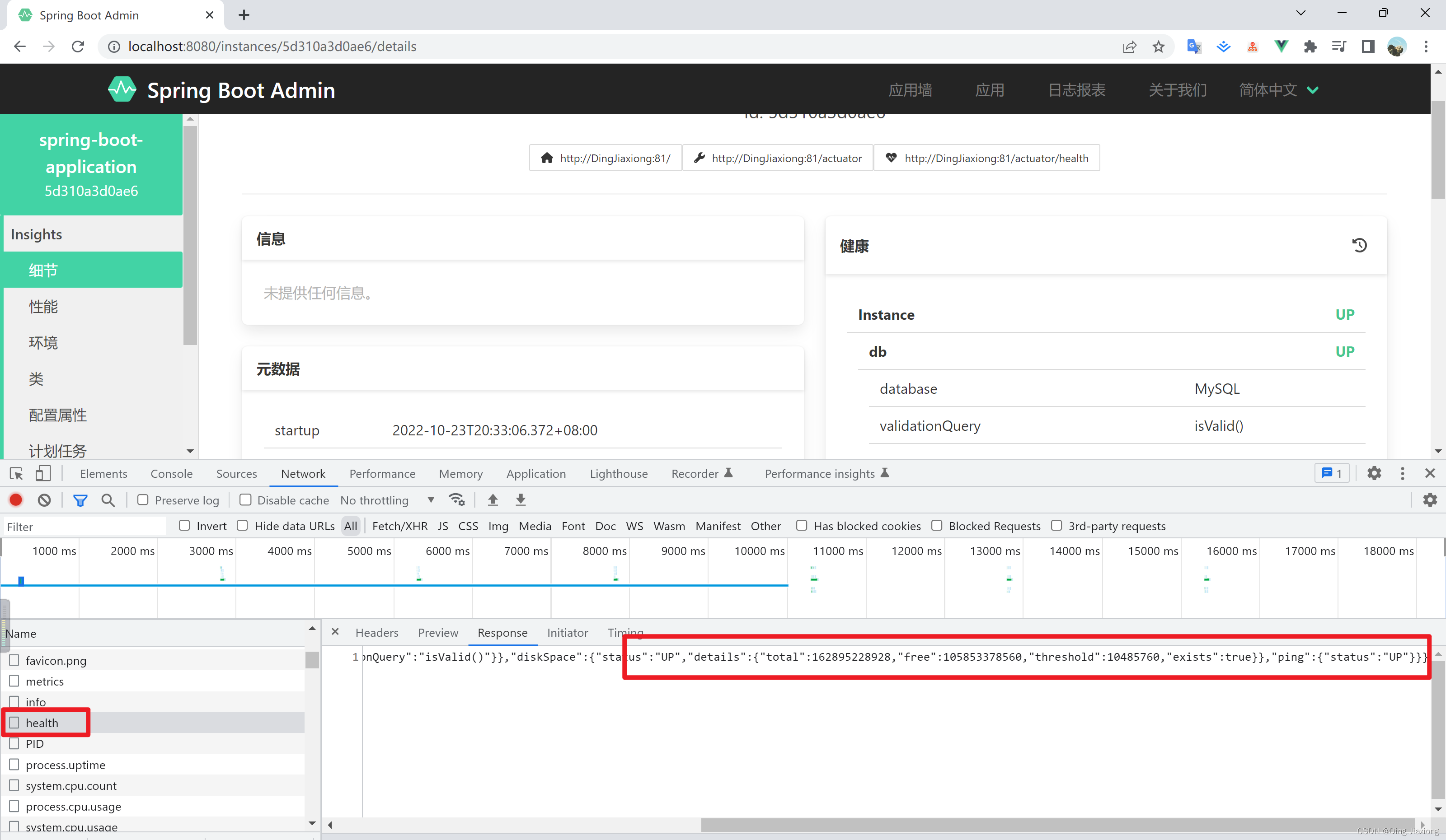Select the 简体中文 language dropdown
This screenshot has width=1446, height=840.
tap(1281, 89)
